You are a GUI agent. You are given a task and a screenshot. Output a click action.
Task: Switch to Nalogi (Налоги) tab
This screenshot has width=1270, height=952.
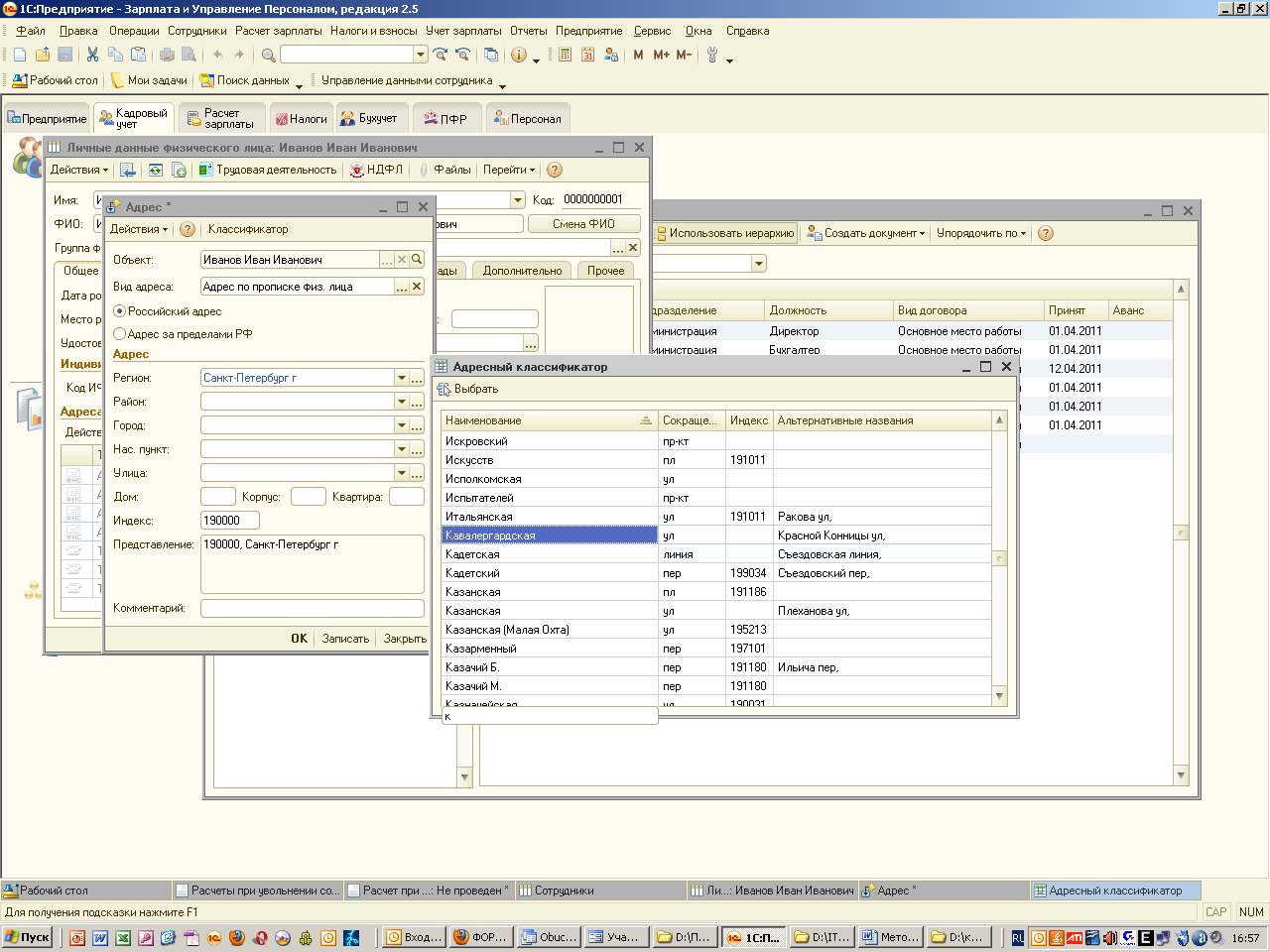301,118
